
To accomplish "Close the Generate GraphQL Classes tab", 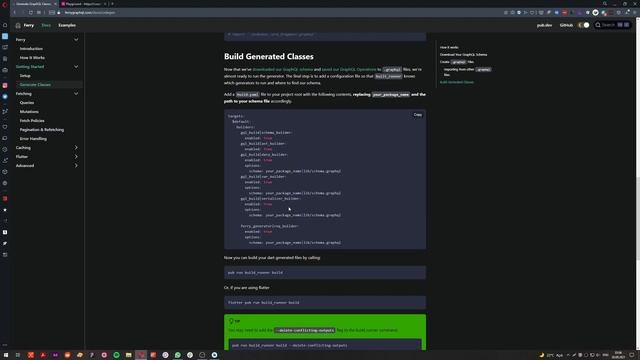I will [55, 4].
